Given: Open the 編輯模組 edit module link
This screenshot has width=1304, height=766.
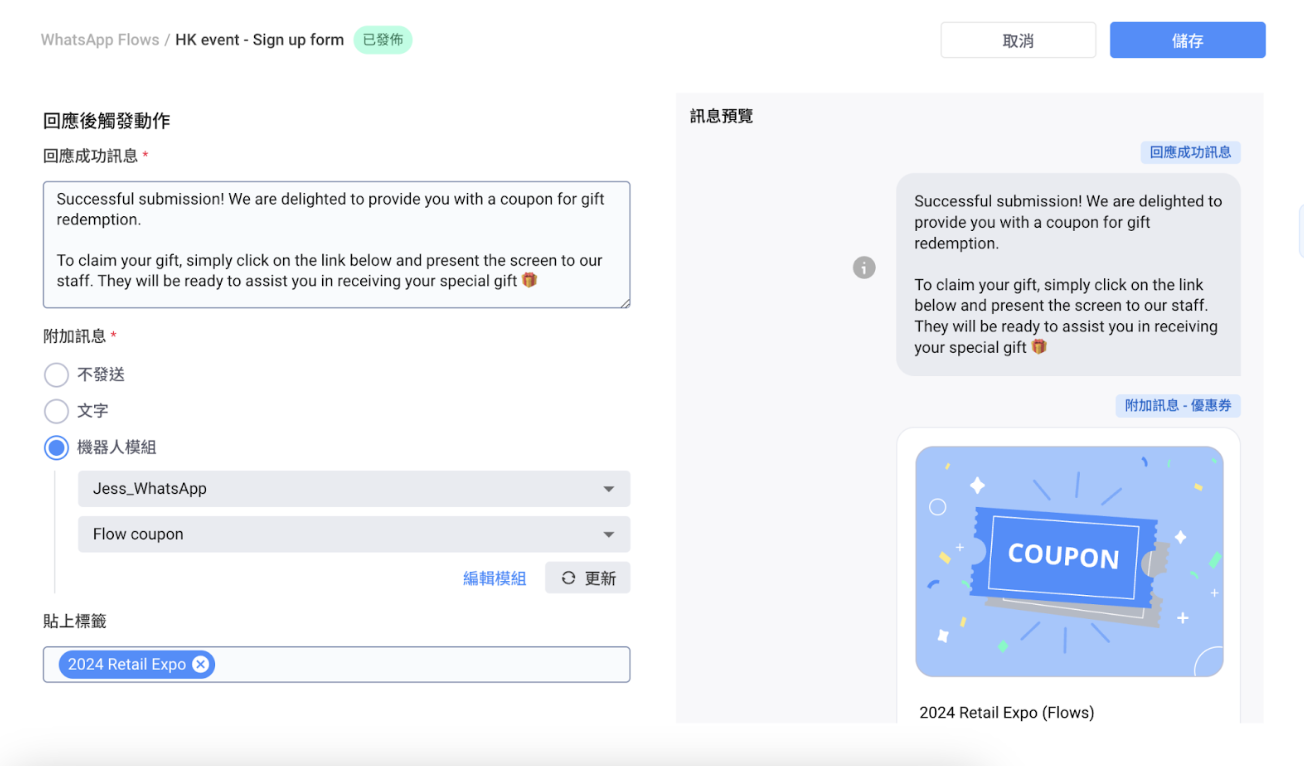Looking at the screenshot, I should point(494,578).
